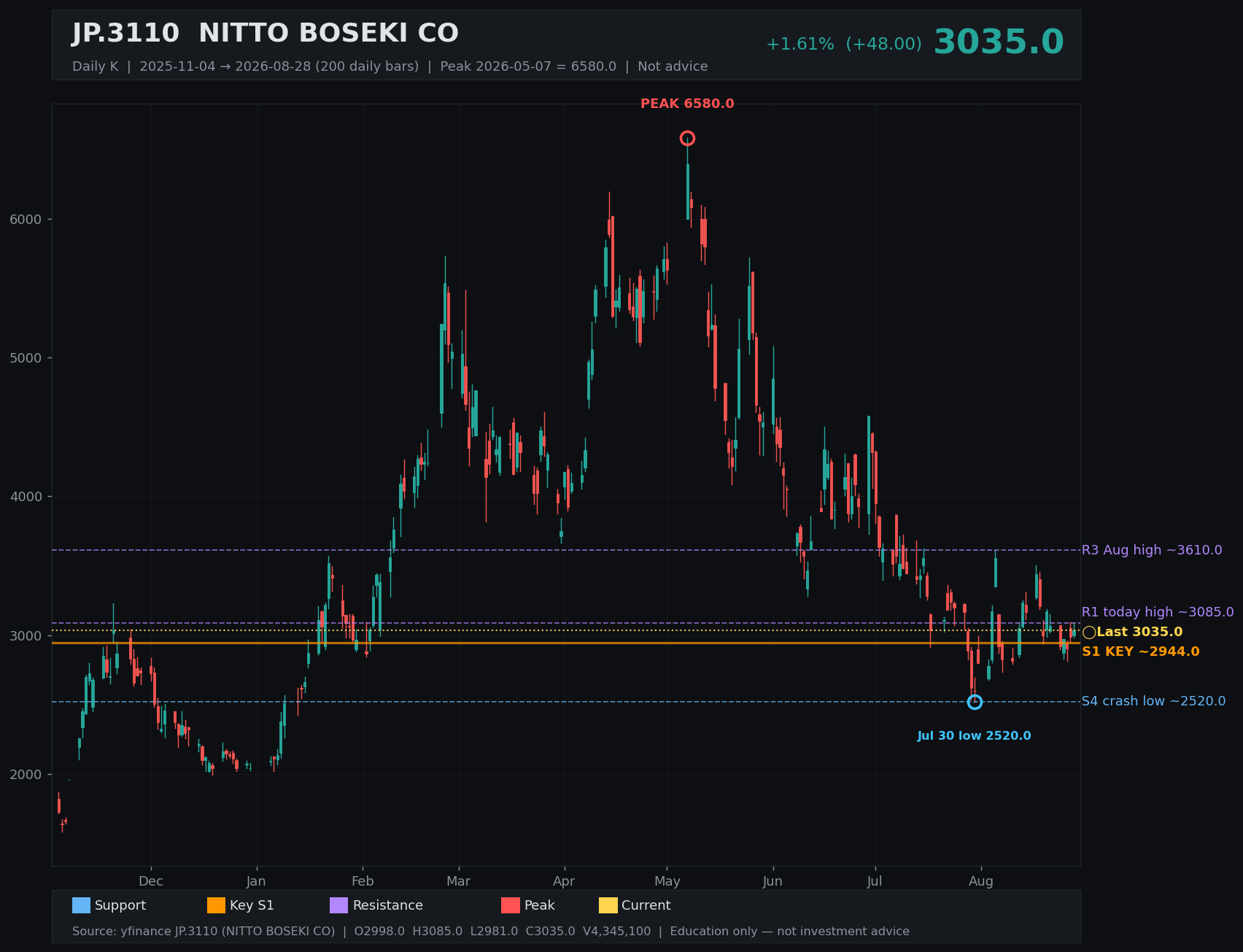Click the 'JP.3110' ticker code
1243x952 pixels.
125,34
